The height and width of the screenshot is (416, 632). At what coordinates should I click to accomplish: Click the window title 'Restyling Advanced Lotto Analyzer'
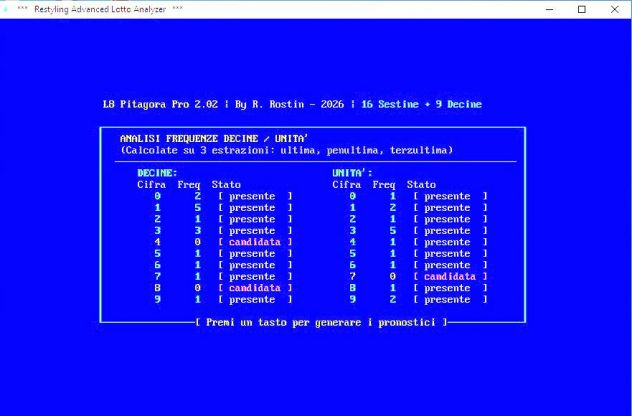(100, 9)
